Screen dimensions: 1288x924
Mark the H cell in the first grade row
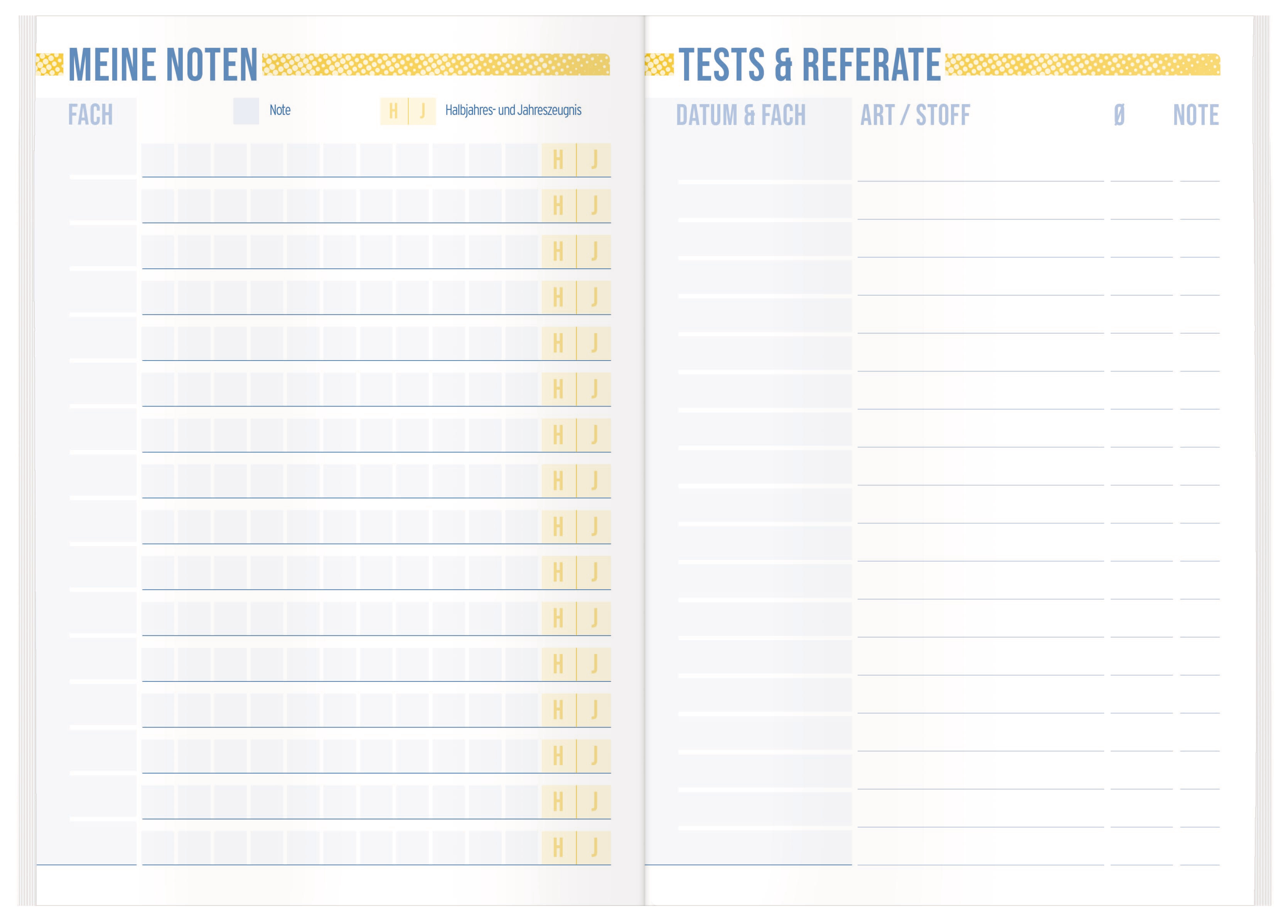coord(558,160)
